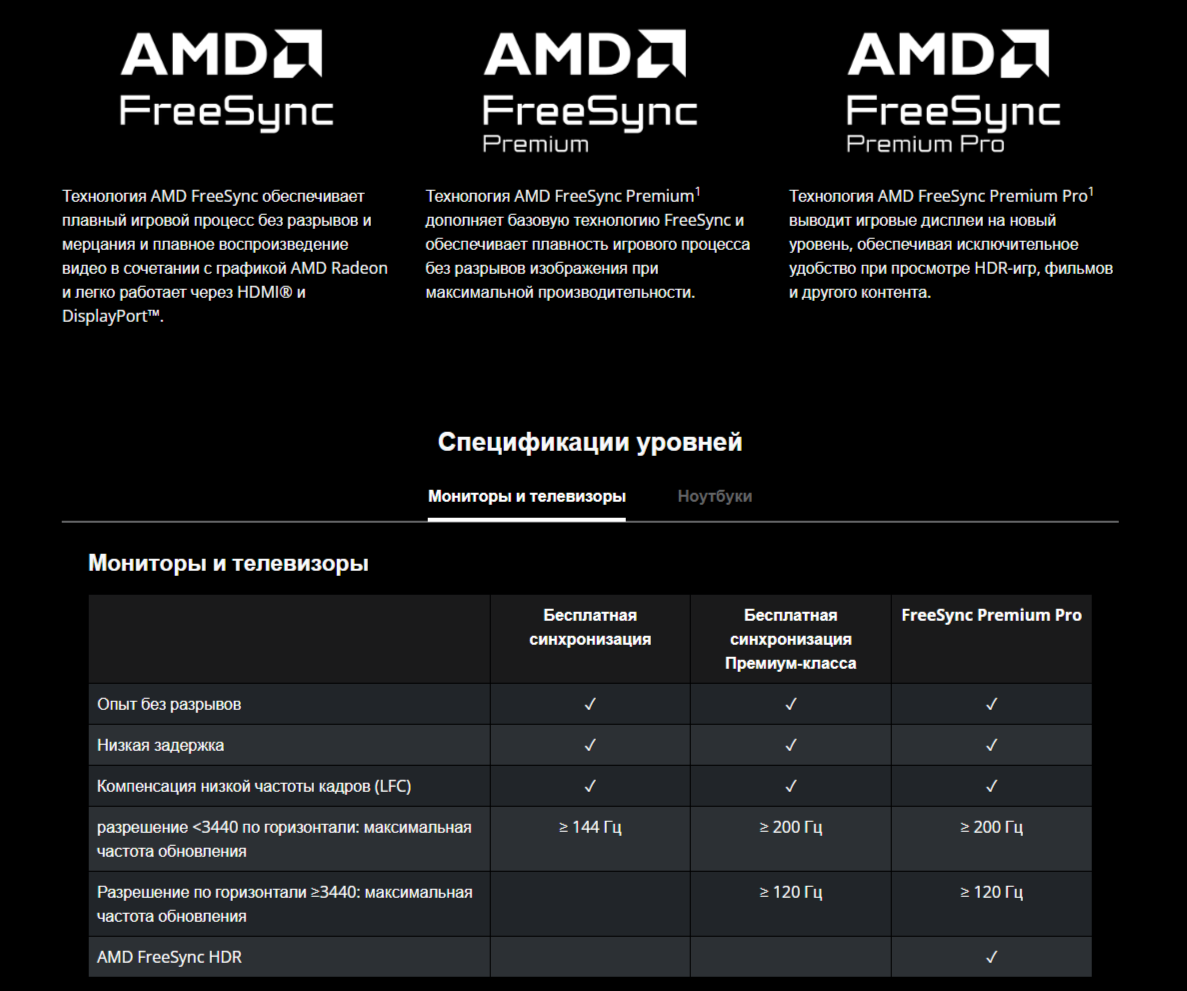Click Низкая задержка checkmark under FreeSync Premium Pro
The image size is (1187, 991).
coord(991,745)
